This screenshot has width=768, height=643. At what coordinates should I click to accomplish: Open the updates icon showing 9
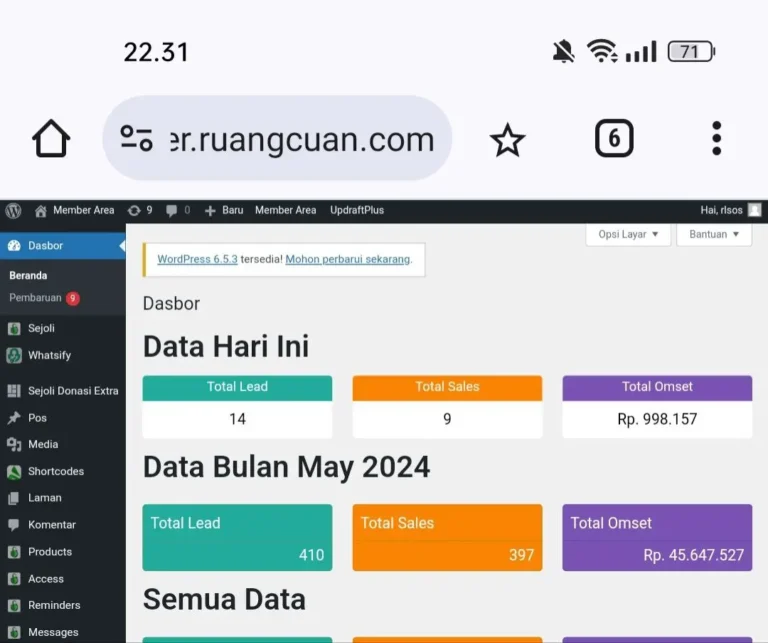[139, 210]
